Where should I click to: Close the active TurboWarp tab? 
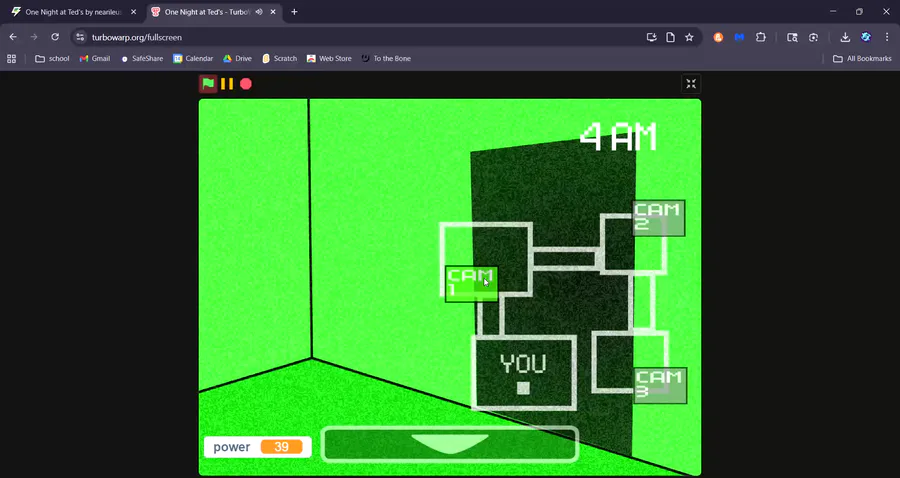point(273,11)
